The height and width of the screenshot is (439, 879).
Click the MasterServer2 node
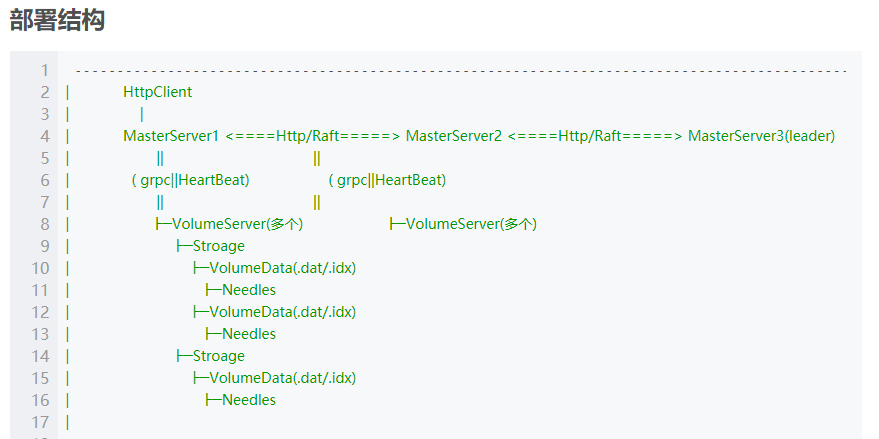click(453, 136)
